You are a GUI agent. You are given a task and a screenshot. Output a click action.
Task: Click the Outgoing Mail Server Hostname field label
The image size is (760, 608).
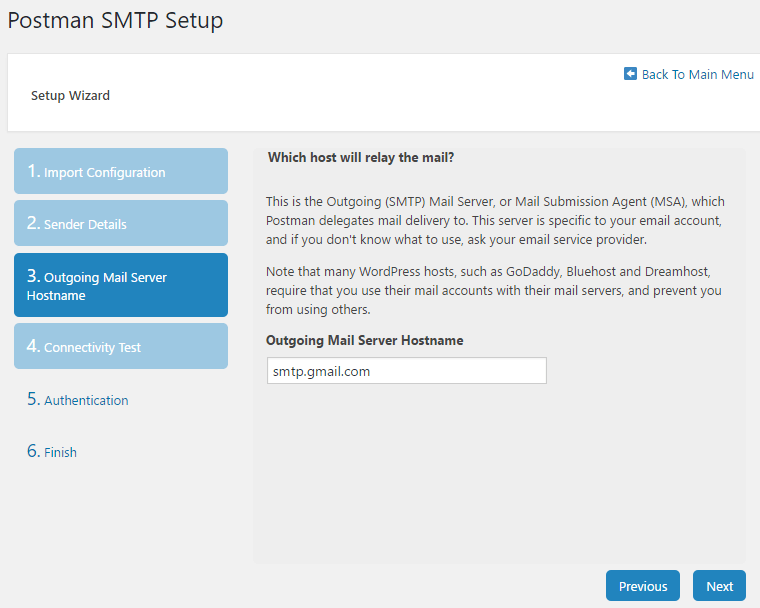(364, 340)
